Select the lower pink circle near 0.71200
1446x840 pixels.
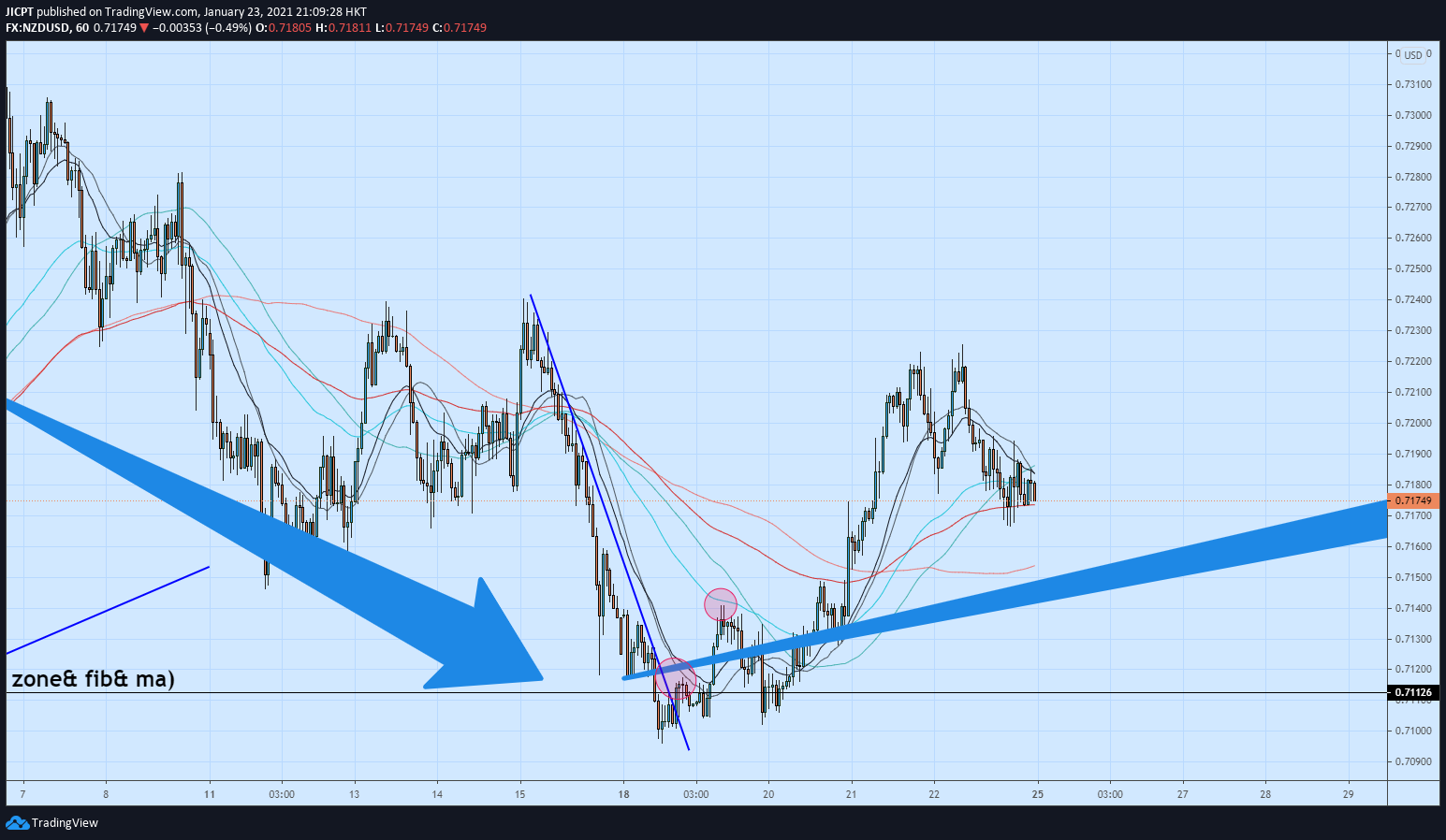tap(675, 677)
